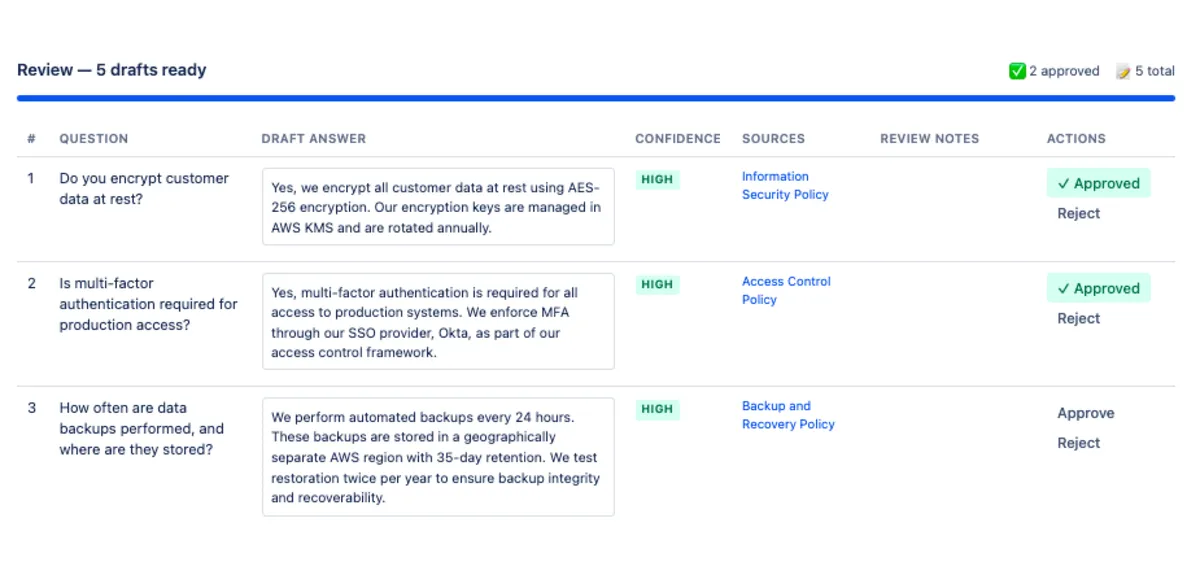Click the SOURCES column header

[773, 139]
